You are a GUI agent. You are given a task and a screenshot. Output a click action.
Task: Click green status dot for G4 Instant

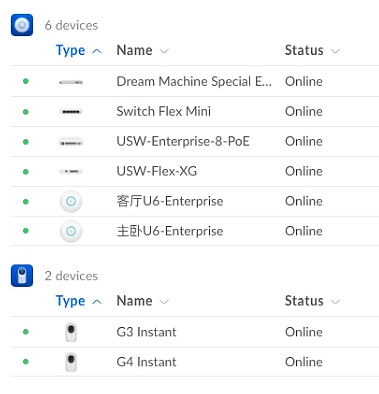26,362
